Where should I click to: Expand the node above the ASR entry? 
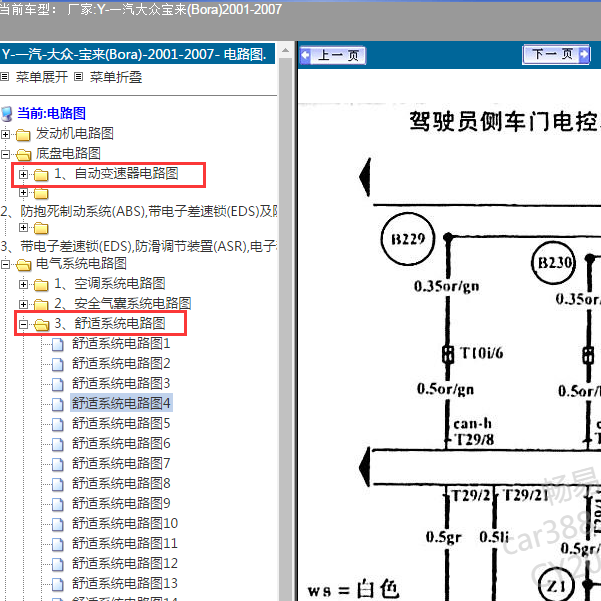tap(23, 228)
